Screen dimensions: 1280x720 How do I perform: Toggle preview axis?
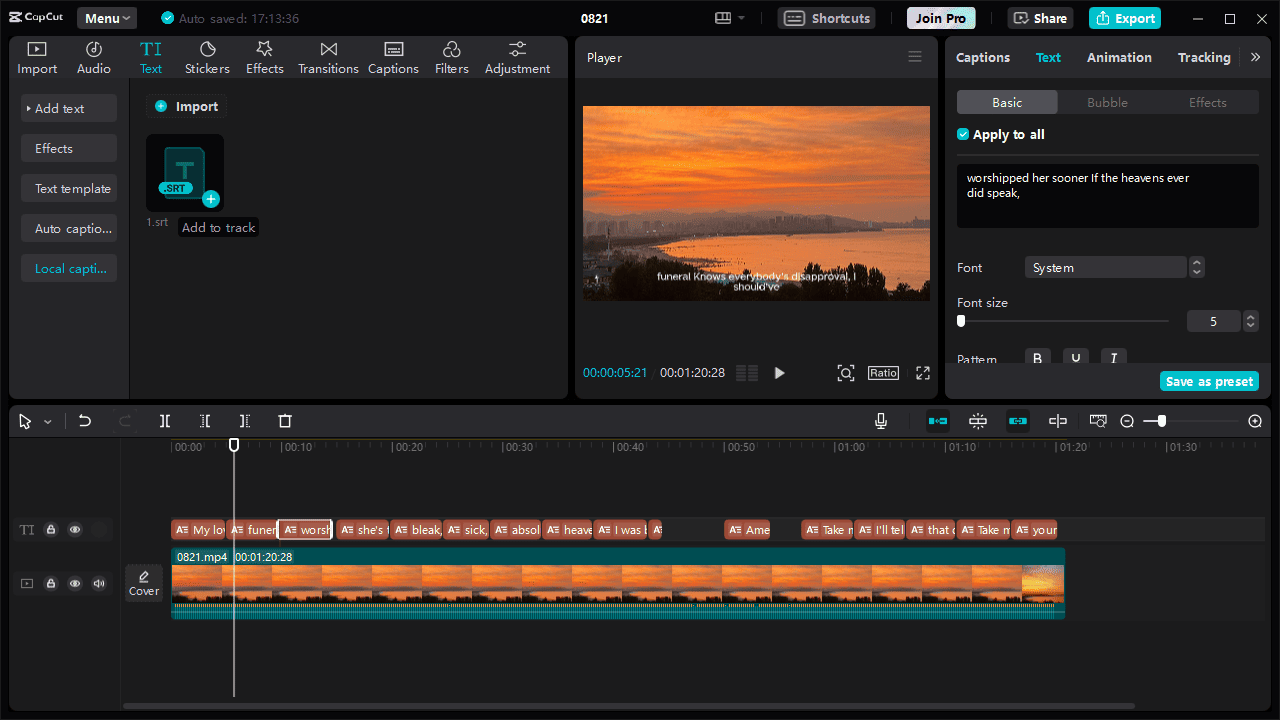click(1058, 421)
